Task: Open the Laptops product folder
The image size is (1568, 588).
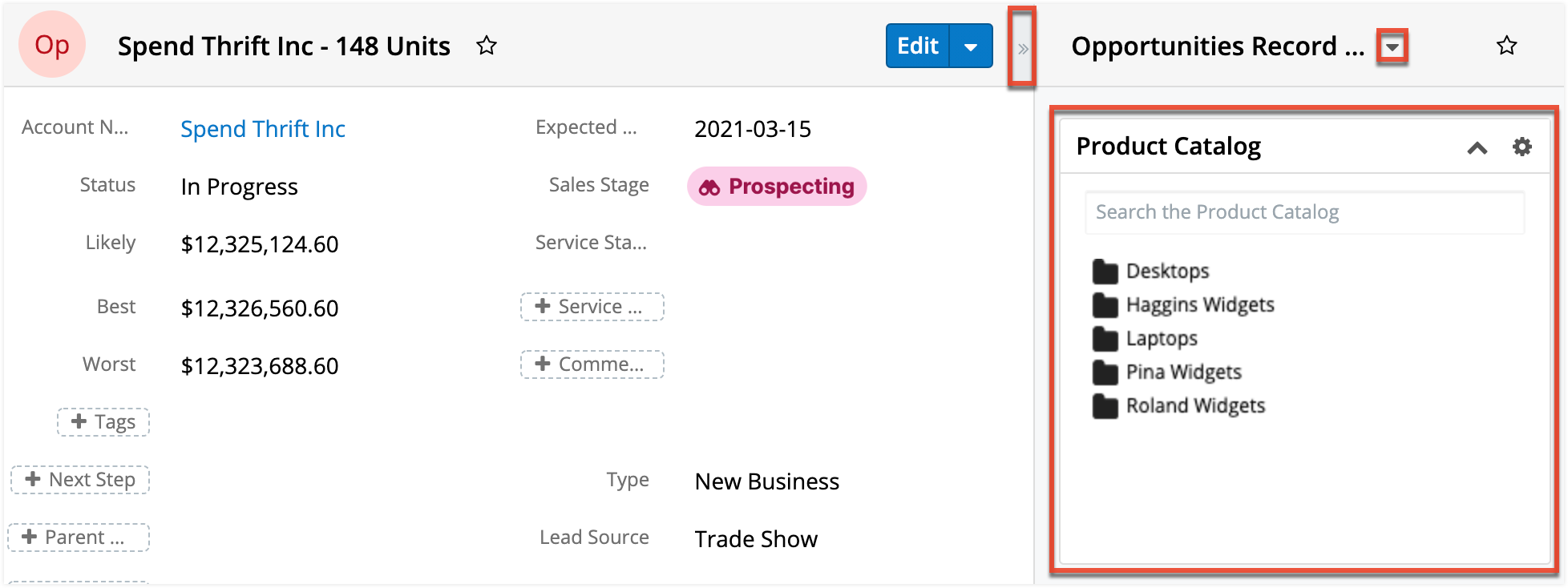Action: [x=1164, y=339]
